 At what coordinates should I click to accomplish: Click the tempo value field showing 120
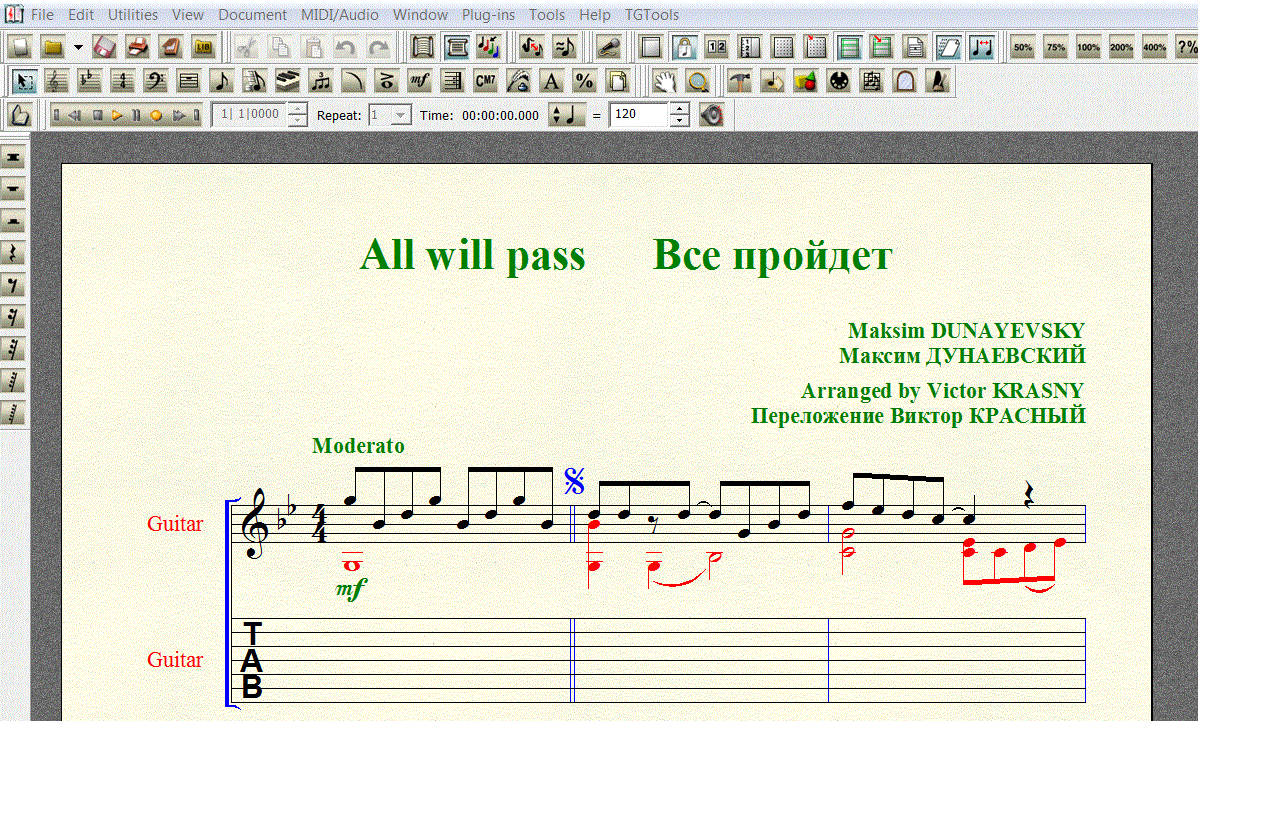[638, 115]
